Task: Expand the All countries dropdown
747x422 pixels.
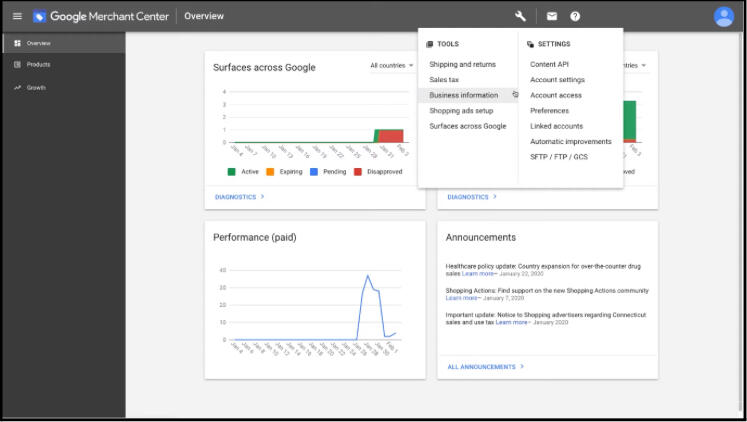Action: click(x=392, y=66)
